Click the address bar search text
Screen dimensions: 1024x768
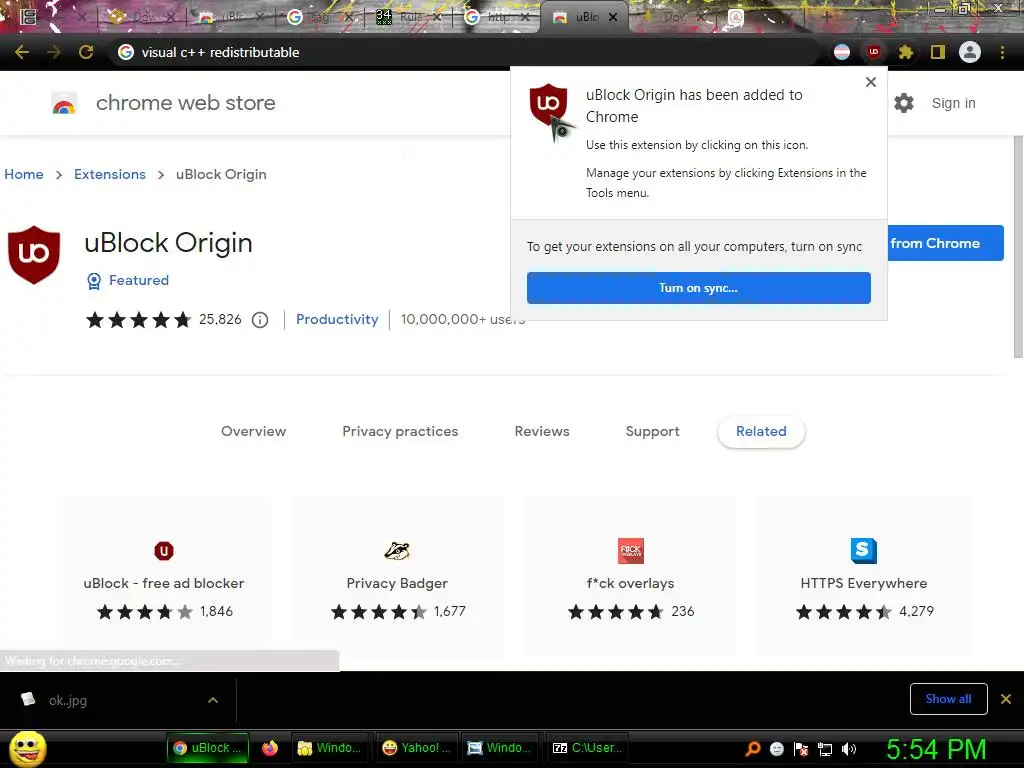tap(220, 52)
